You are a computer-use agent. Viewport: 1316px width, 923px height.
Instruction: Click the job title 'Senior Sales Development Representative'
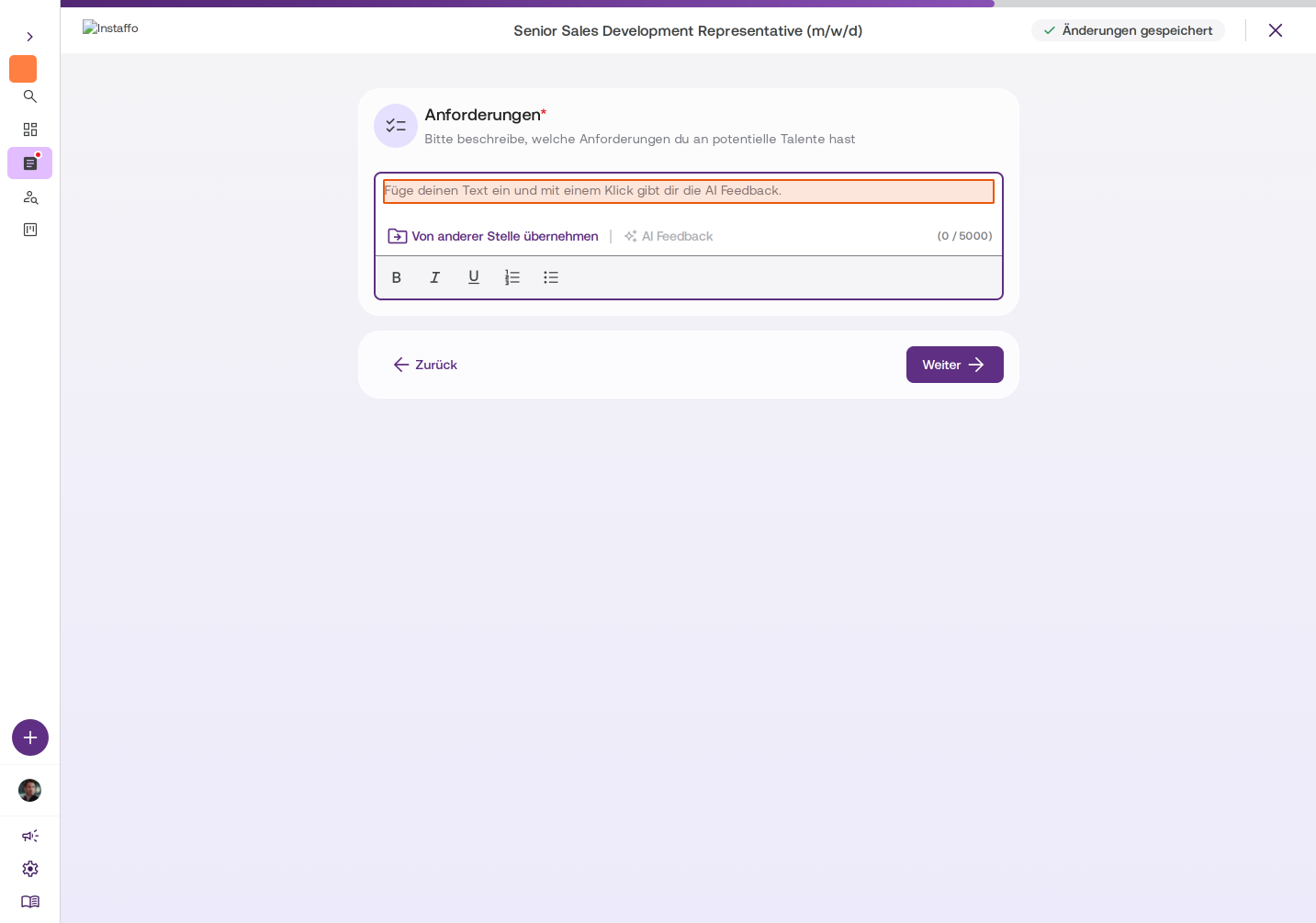688,30
